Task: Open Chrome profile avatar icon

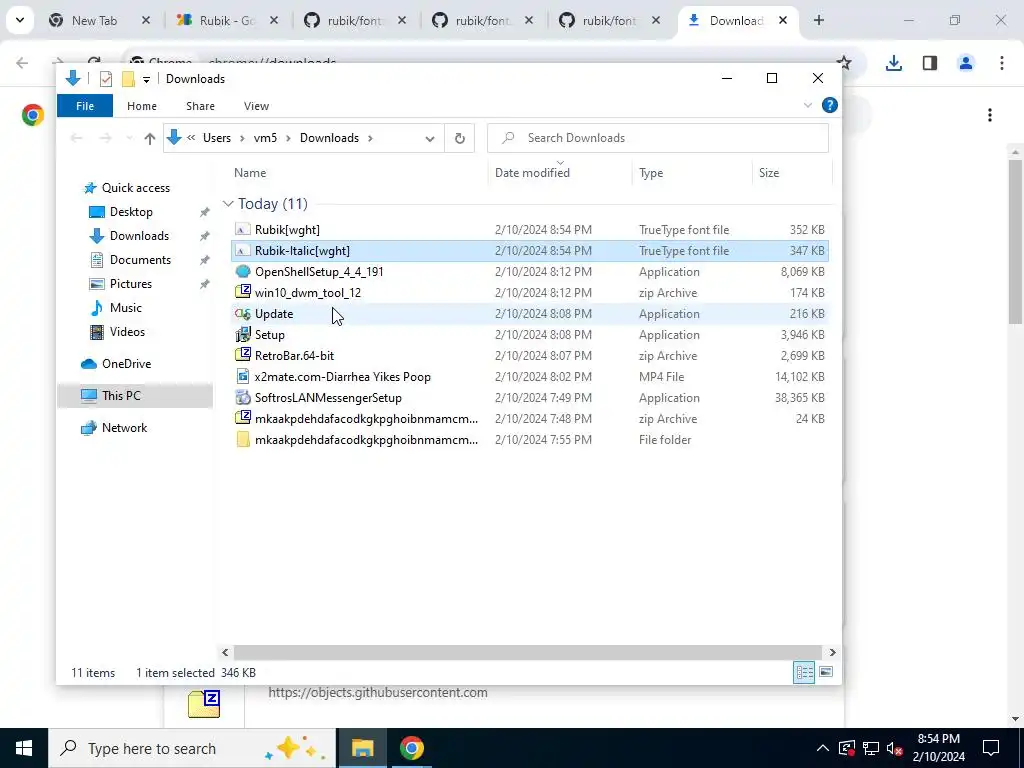Action: (x=966, y=63)
